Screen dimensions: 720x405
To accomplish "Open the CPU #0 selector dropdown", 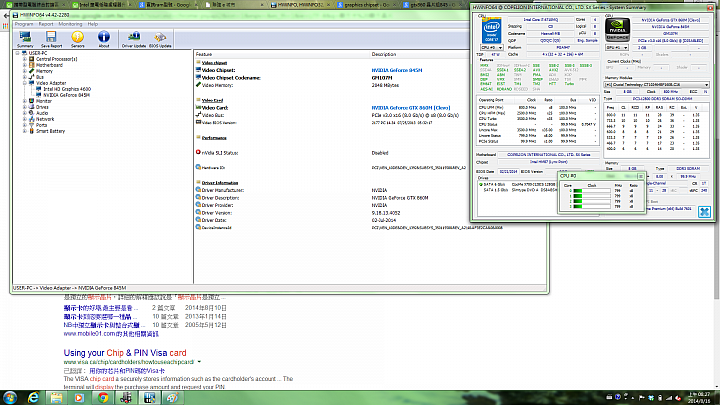I will 492,48.
